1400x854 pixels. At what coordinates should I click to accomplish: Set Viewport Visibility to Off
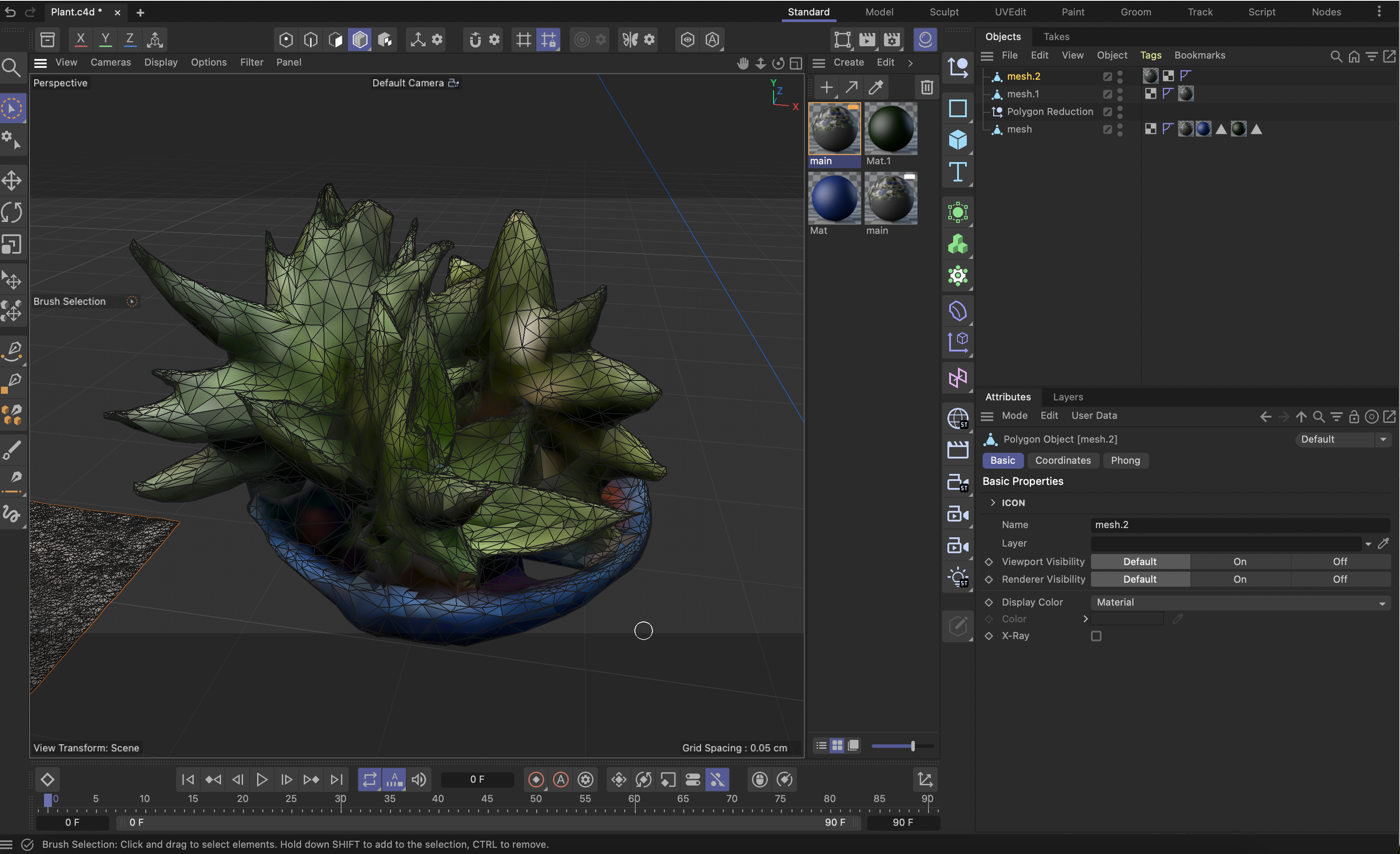pyautogui.click(x=1340, y=561)
